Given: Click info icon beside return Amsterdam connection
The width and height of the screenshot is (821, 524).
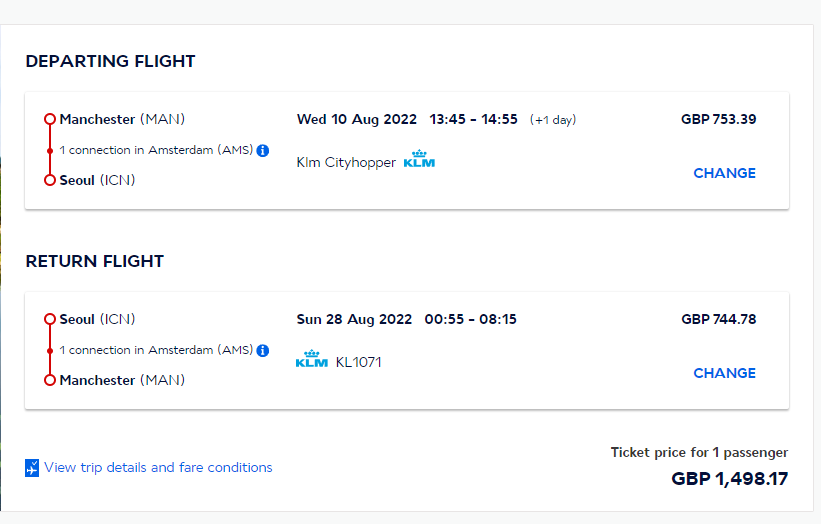Looking at the screenshot, I should [x=263, y=350].
